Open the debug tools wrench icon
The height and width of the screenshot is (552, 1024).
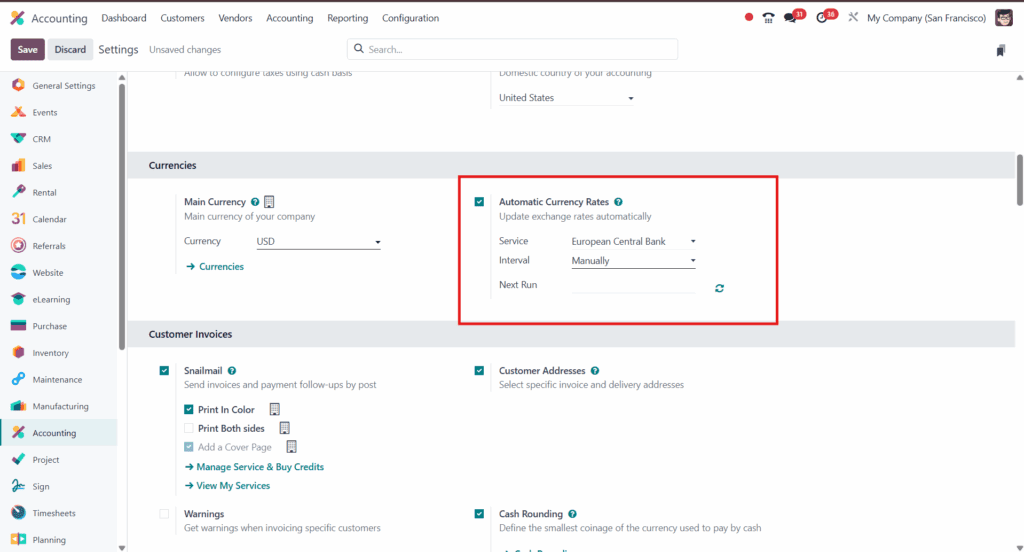[852, 18]
